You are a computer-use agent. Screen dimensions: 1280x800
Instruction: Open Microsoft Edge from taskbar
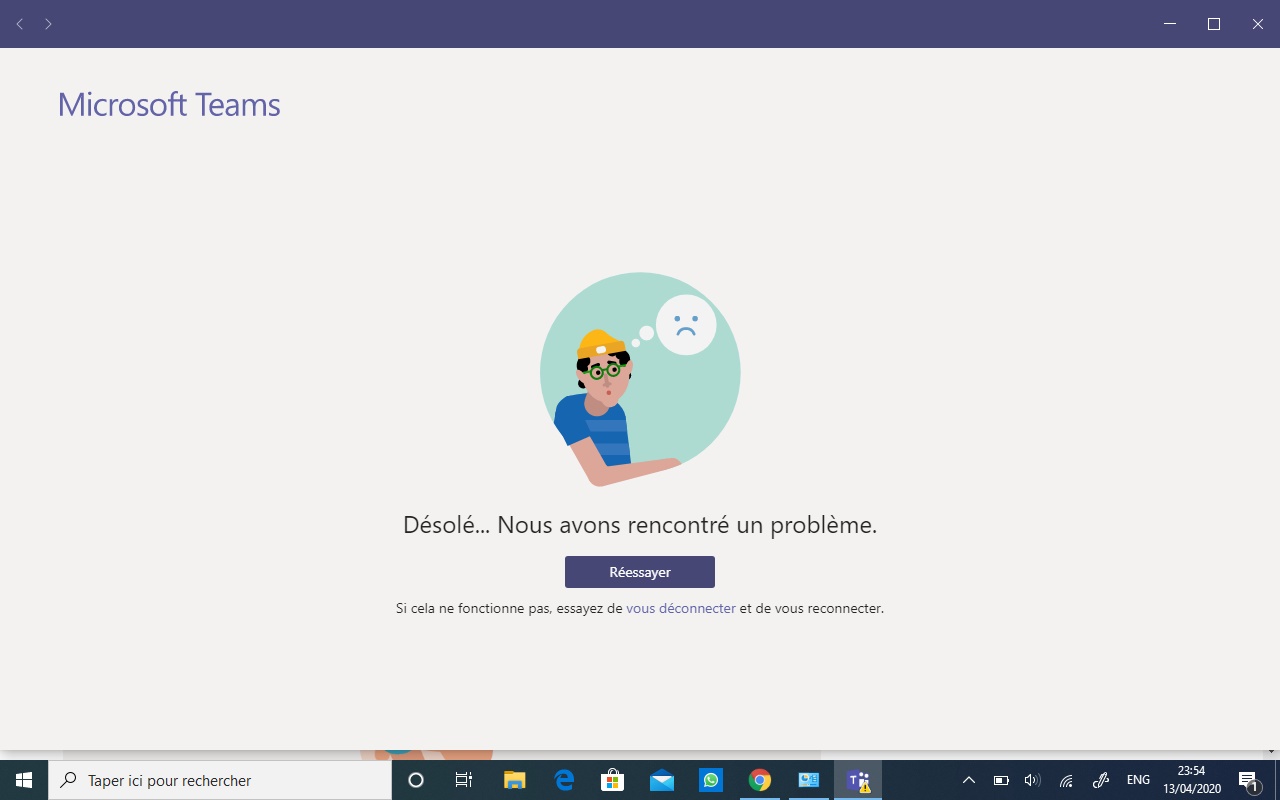564,780
